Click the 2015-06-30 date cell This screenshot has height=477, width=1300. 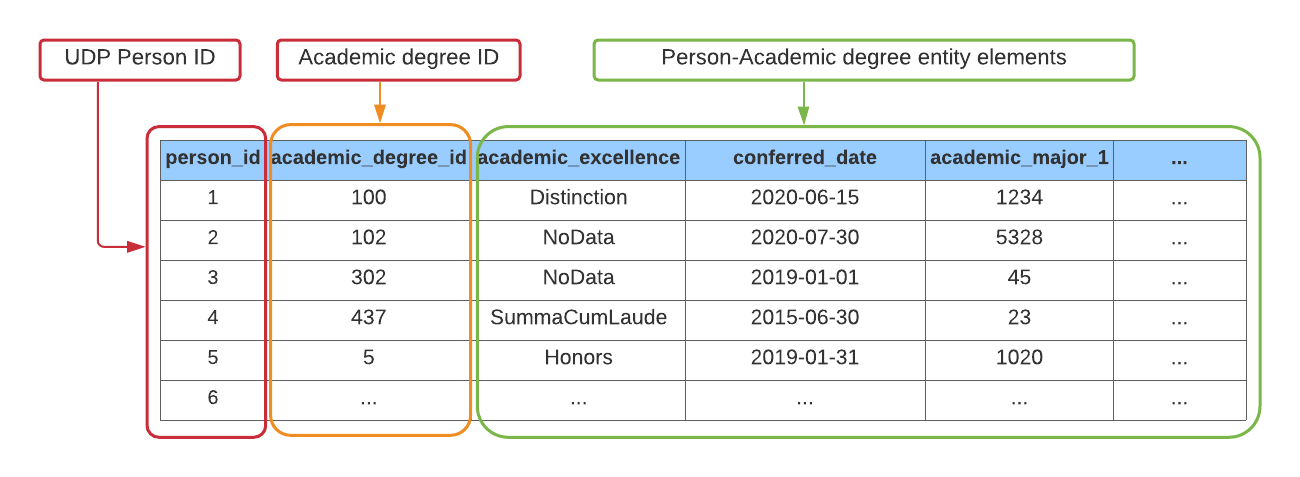tap(805, 318)
